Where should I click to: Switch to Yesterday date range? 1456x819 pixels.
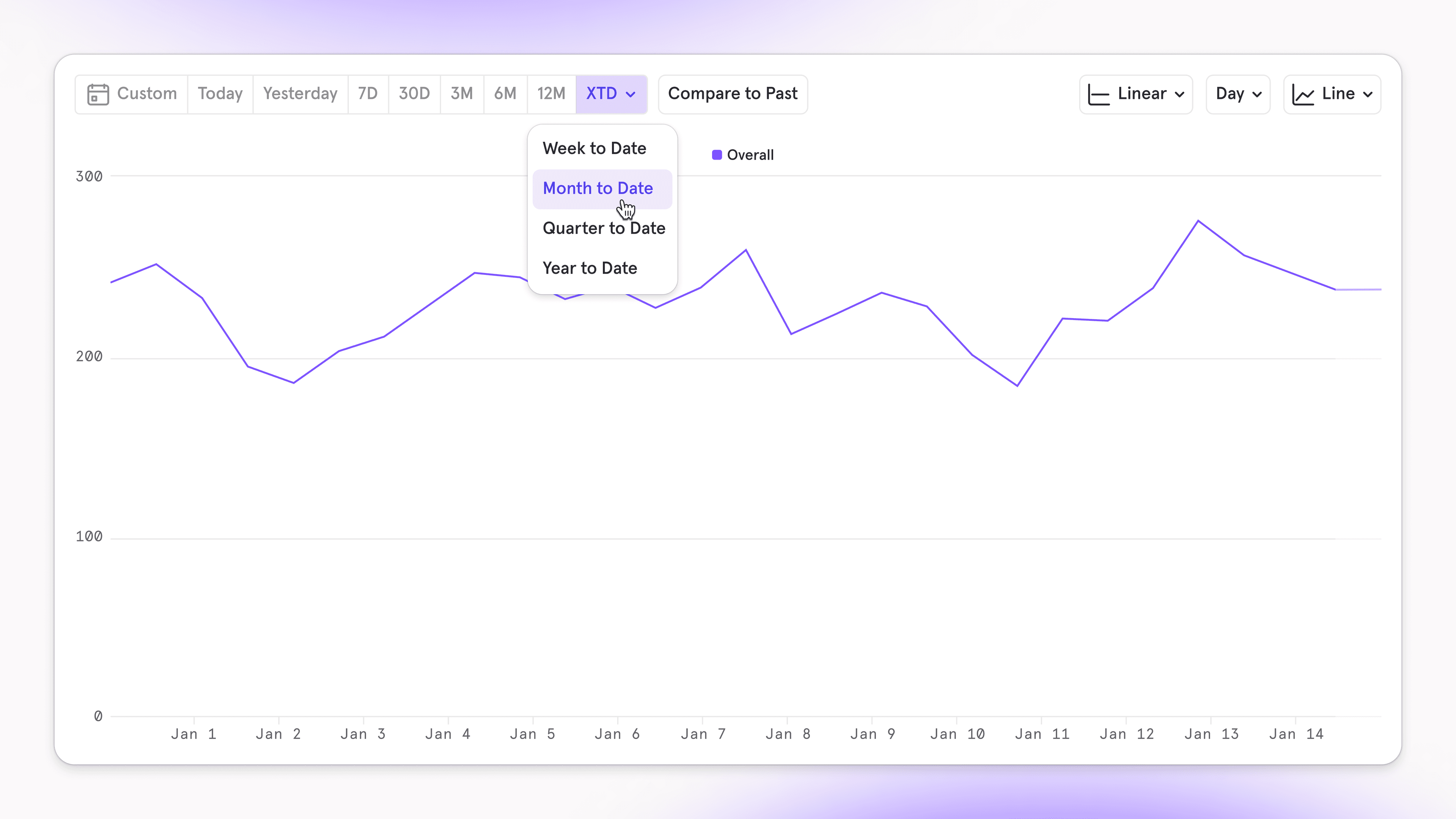click(300, 94)
